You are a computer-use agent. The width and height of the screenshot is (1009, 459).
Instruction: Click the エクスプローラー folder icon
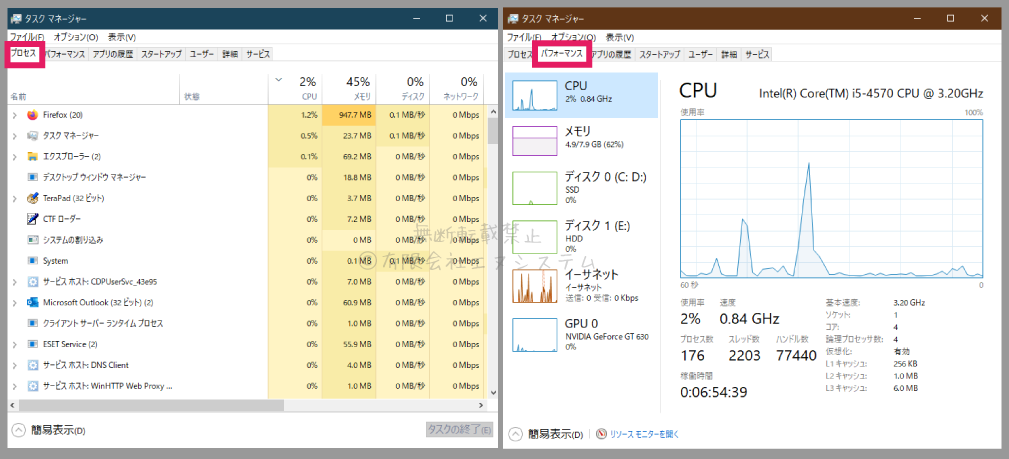coord(33,156)
